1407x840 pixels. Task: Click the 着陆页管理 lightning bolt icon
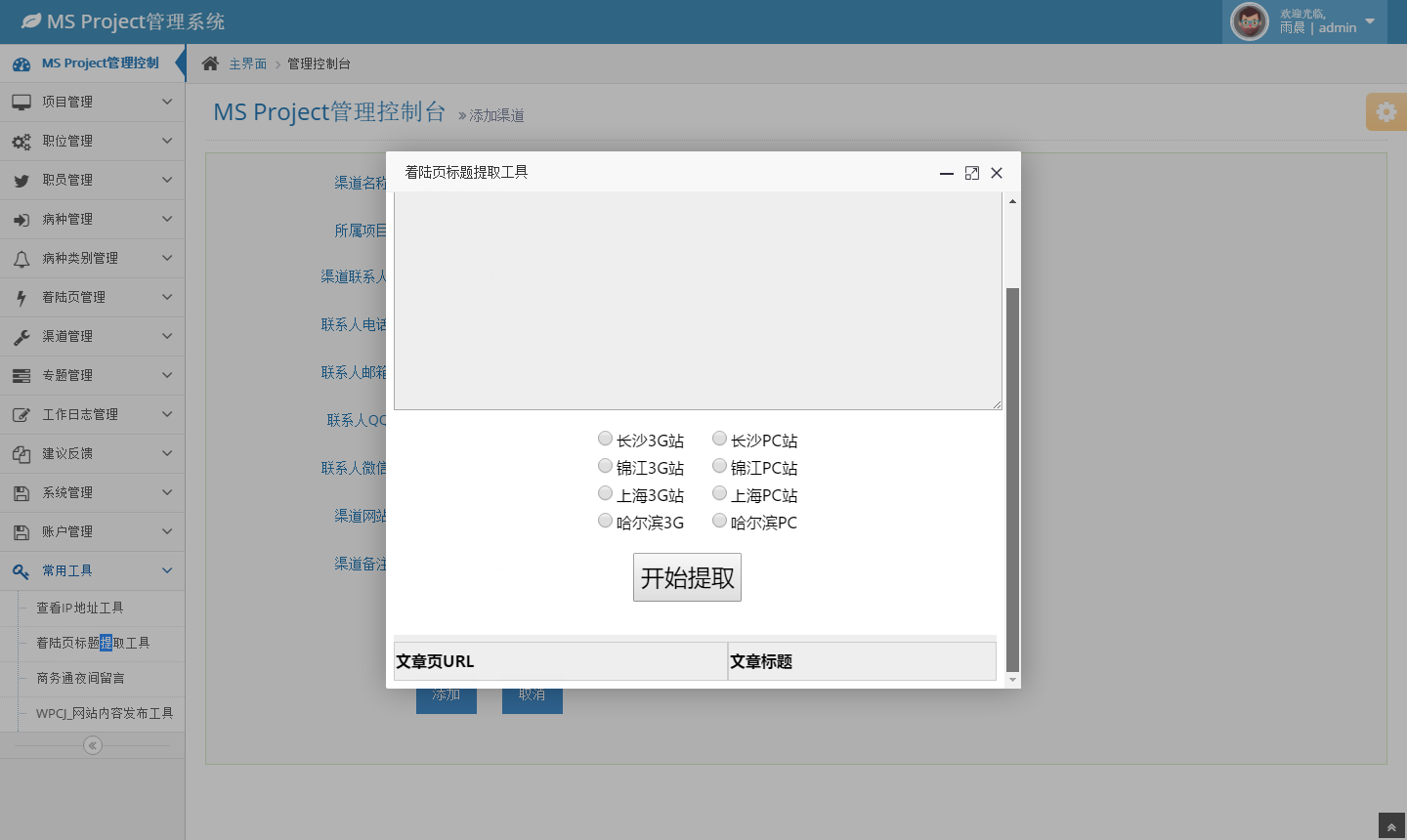point(21,298)
